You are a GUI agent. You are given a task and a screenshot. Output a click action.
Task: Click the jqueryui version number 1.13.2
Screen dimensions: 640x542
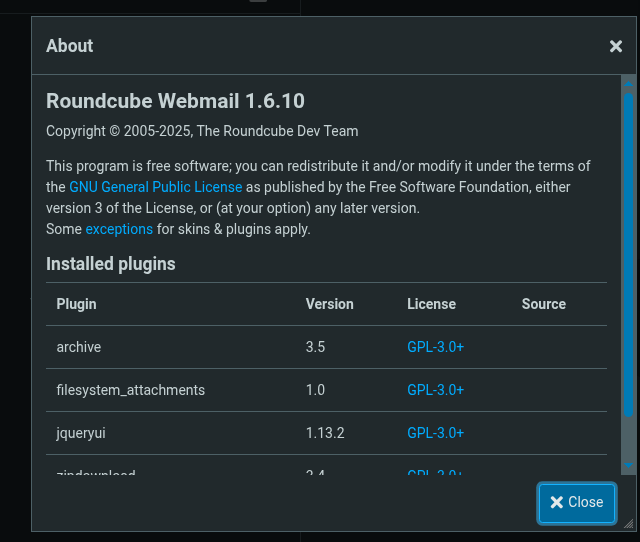point(325,433)
